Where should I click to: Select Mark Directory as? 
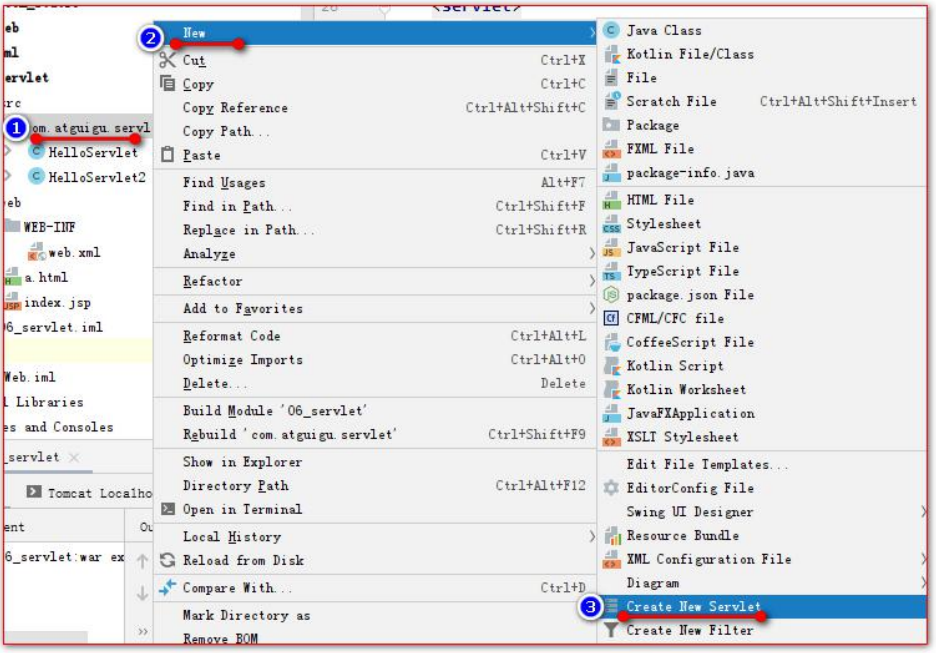pos(375,615)
